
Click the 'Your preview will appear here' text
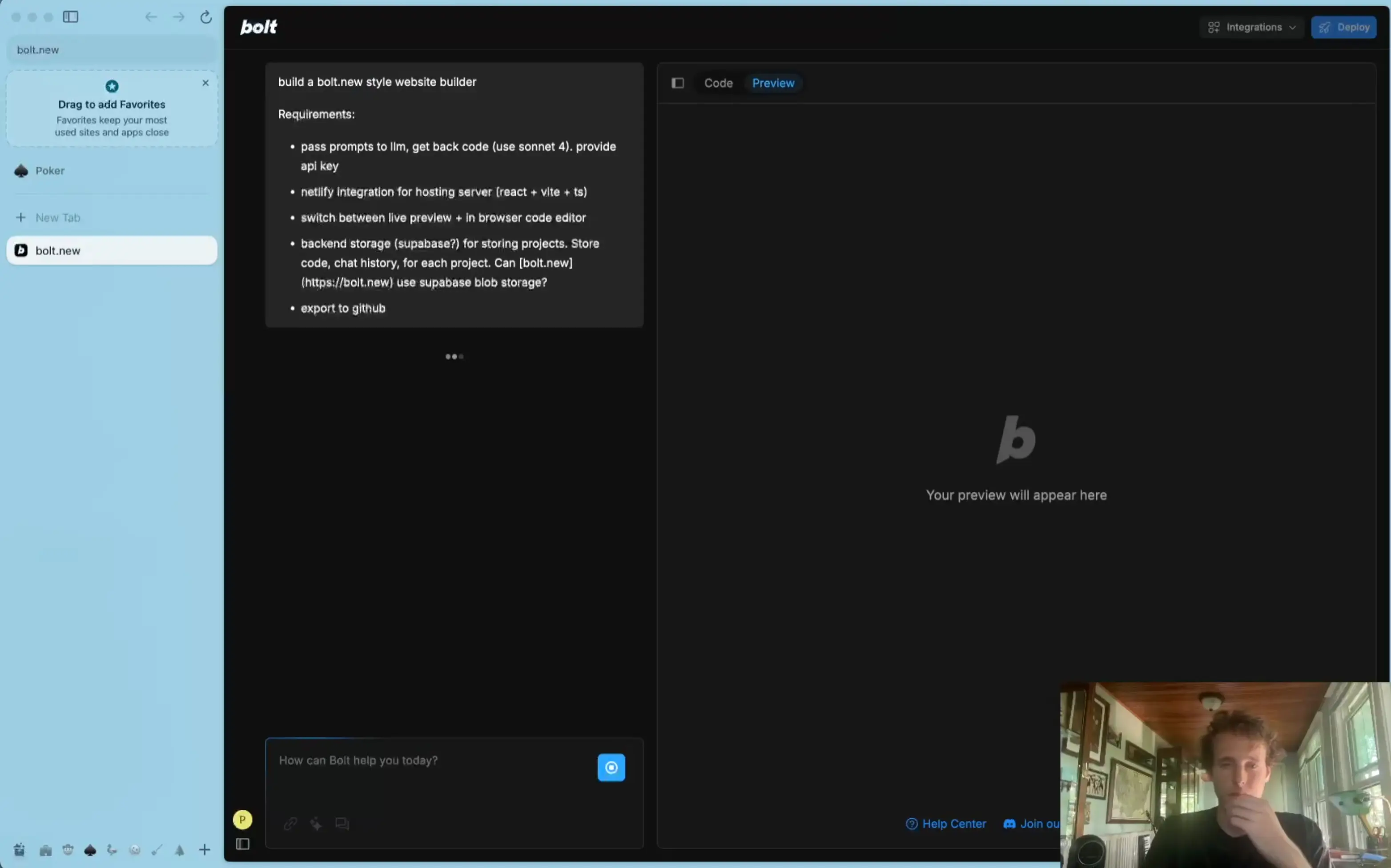(1016, 495)
